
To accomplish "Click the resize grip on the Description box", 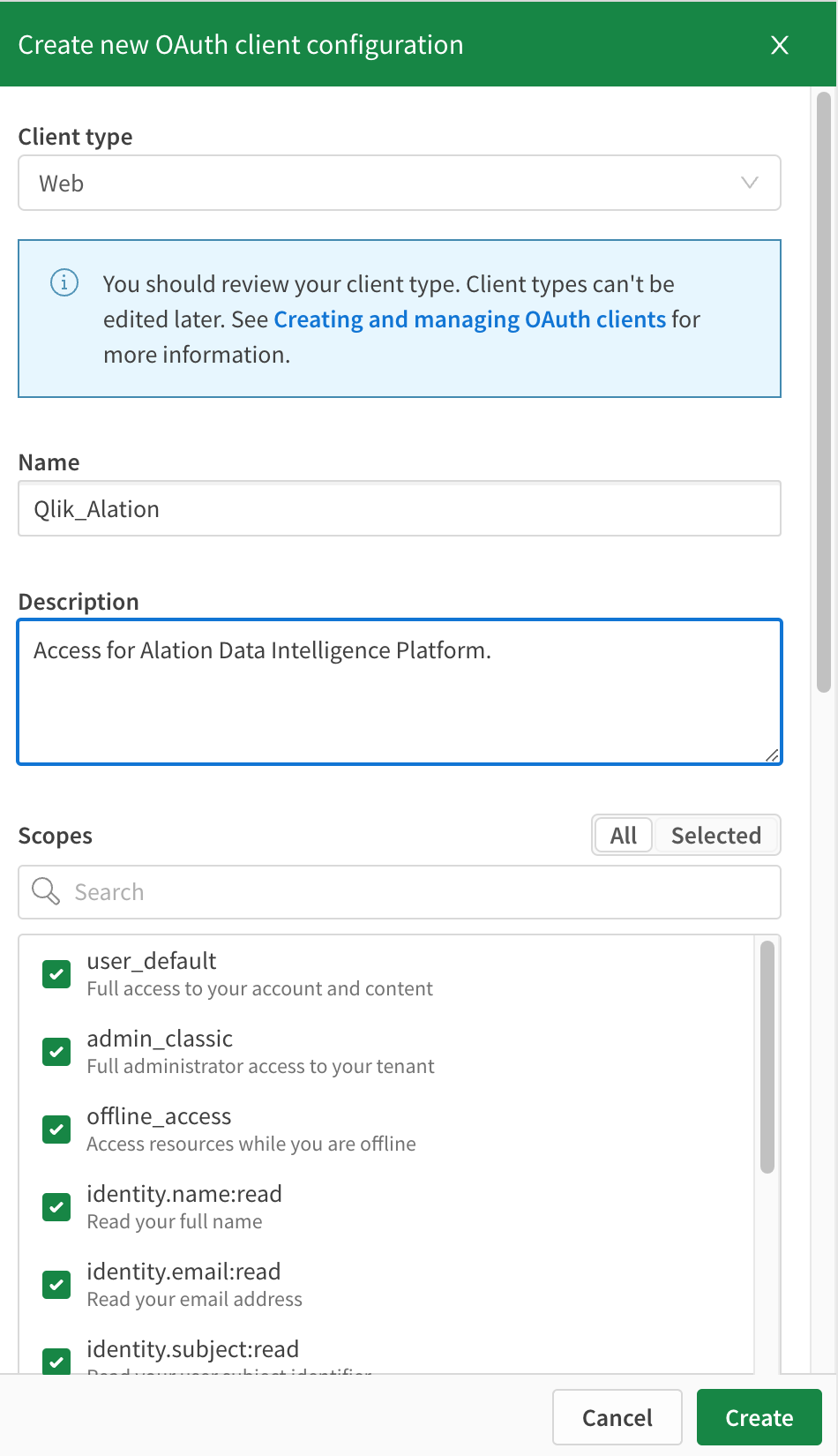I will (x=772, y=754).
